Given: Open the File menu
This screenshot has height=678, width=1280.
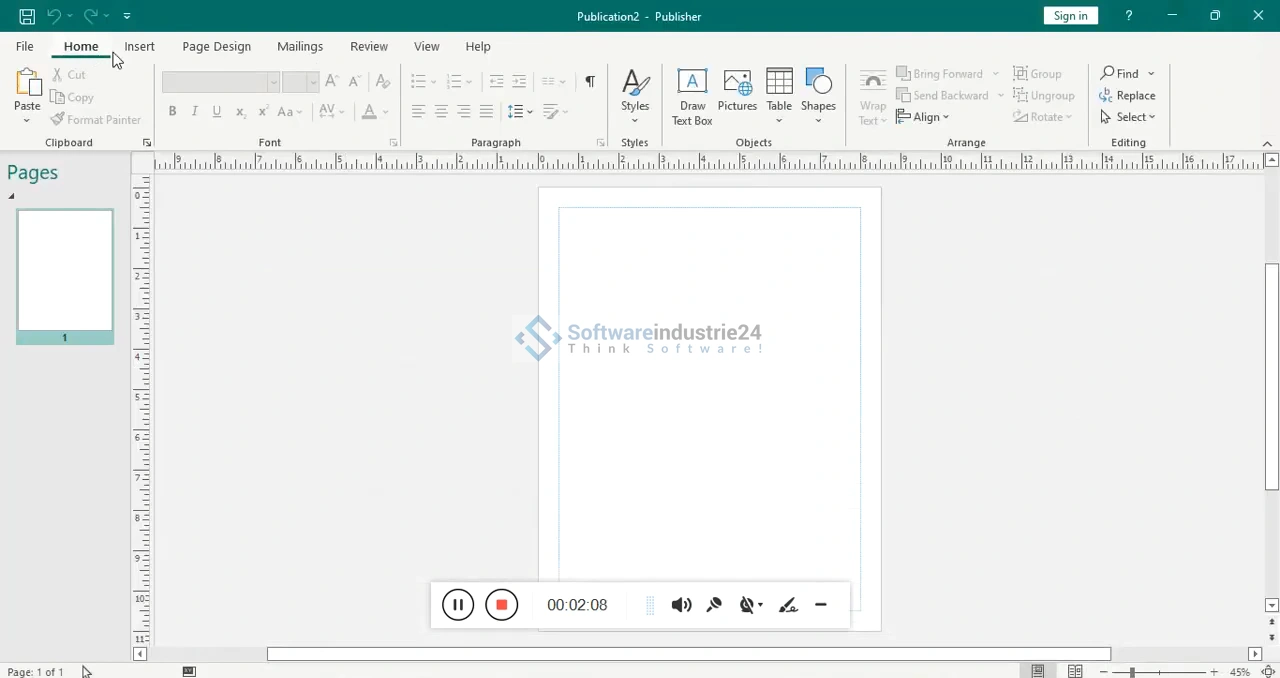Looking at the screenshot, I should [24, 46].
